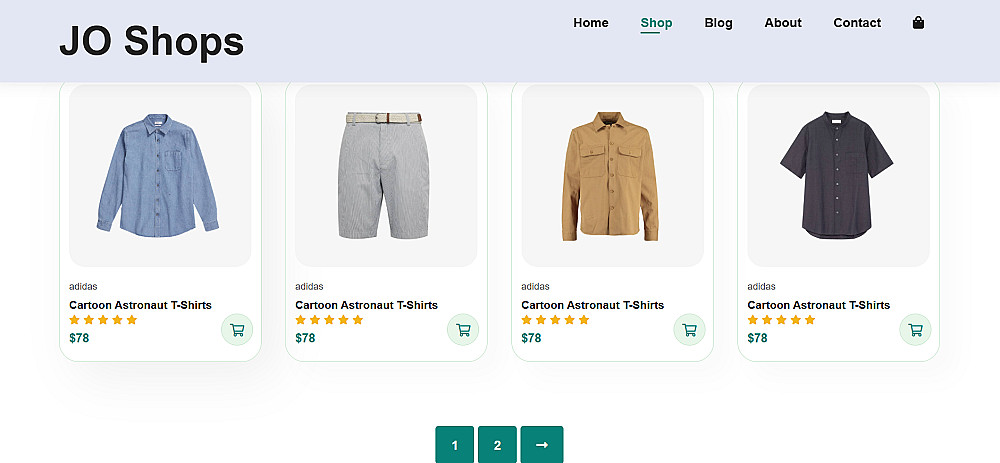Open the dark short-sleeve shirt's product title
Image resolution: width=1000 pixels, height=463 pixels.
click(x=818, y=305)
